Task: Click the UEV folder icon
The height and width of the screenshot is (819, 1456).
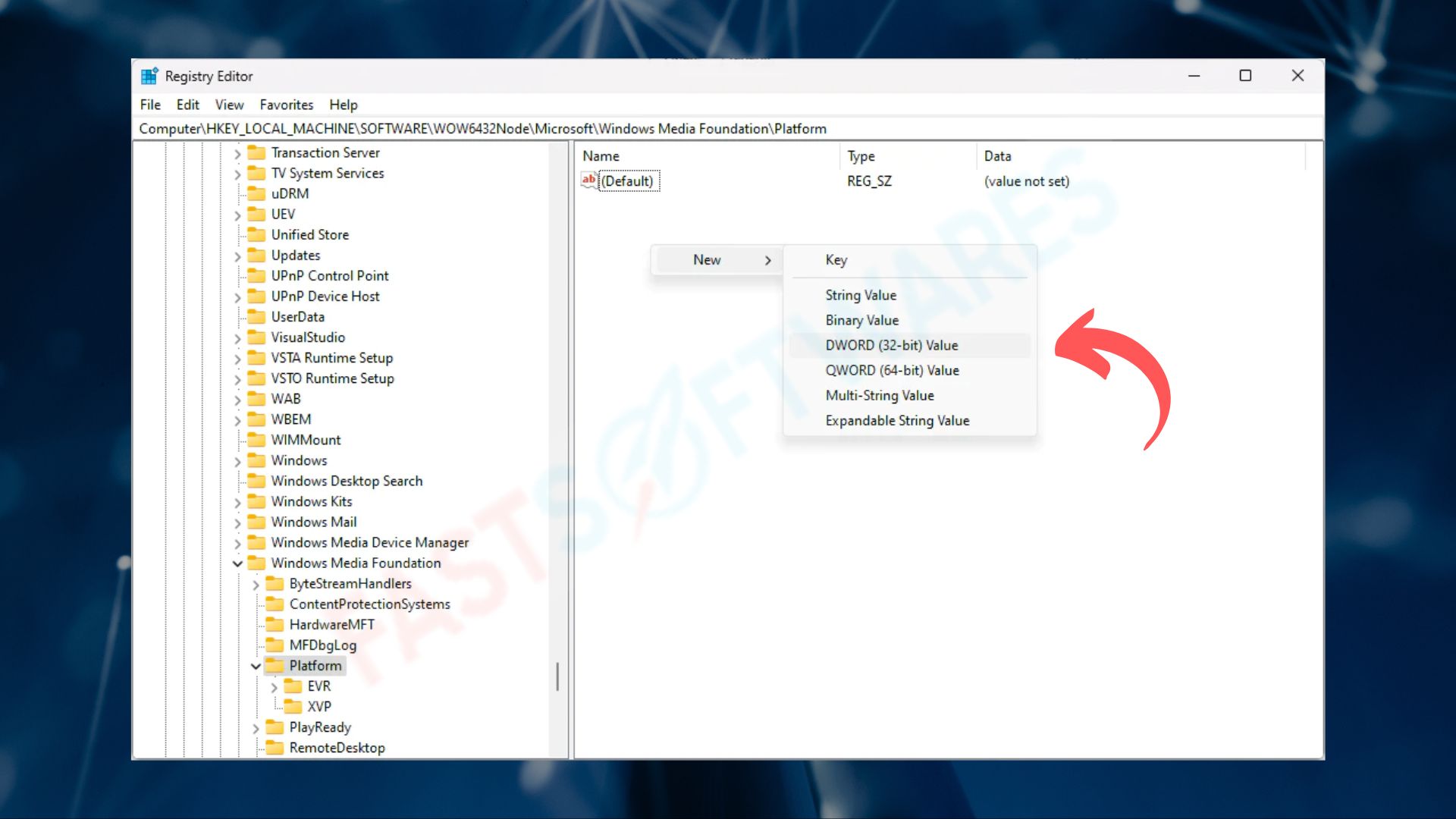Action: 257,214
